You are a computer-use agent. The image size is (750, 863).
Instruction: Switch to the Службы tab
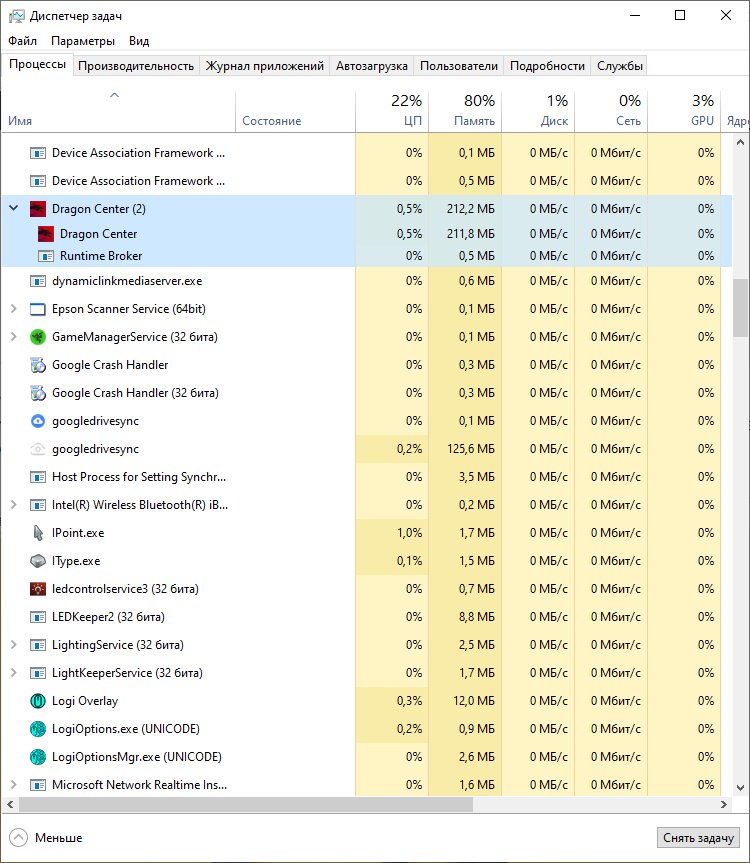point(620,66)
